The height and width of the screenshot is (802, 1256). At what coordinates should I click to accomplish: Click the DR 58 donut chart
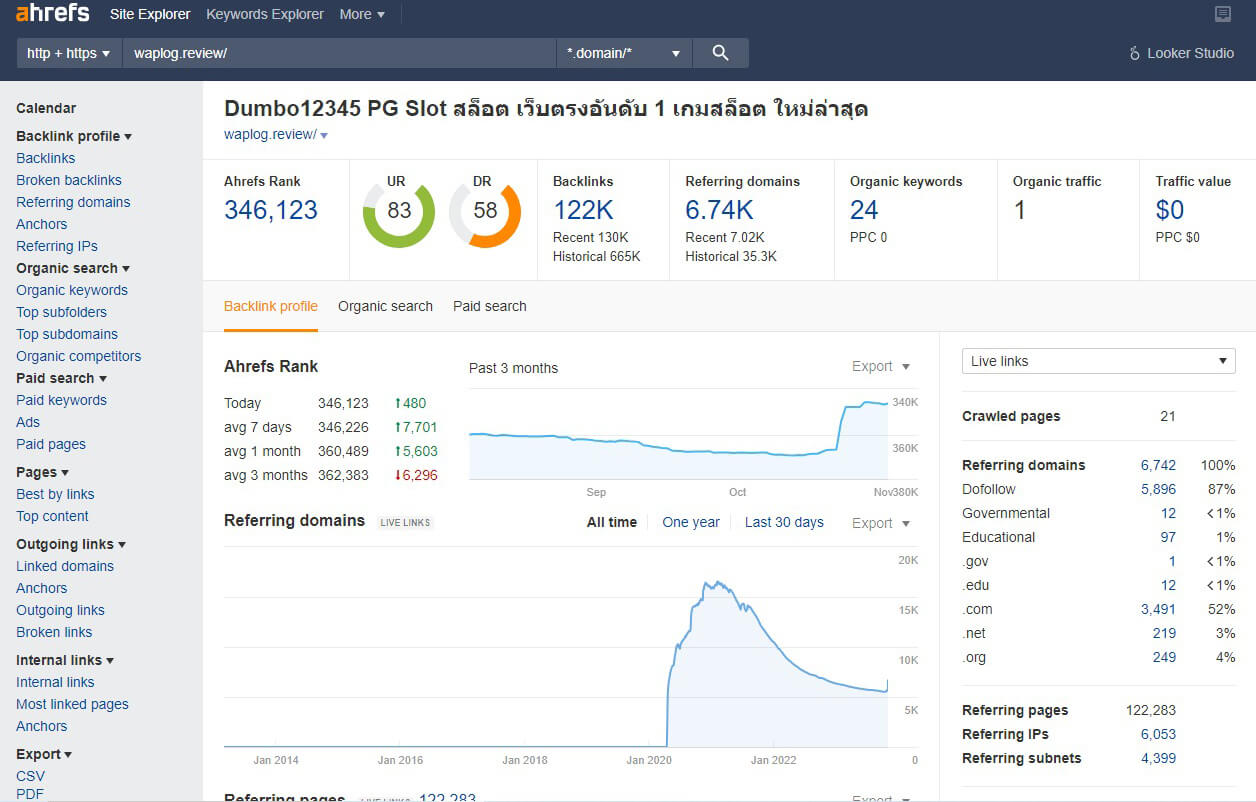[485, 211]
